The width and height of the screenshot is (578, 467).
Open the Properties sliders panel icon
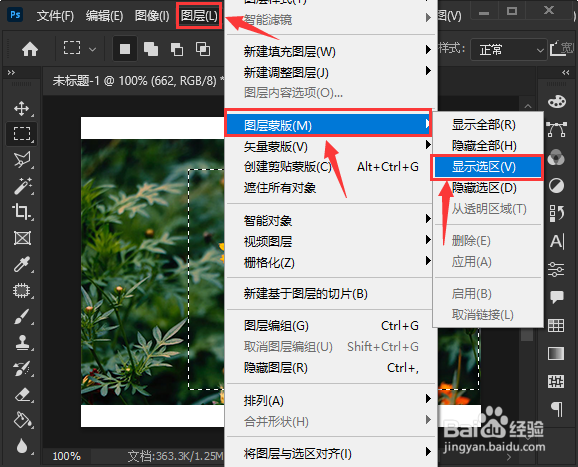tap(556, 269)
